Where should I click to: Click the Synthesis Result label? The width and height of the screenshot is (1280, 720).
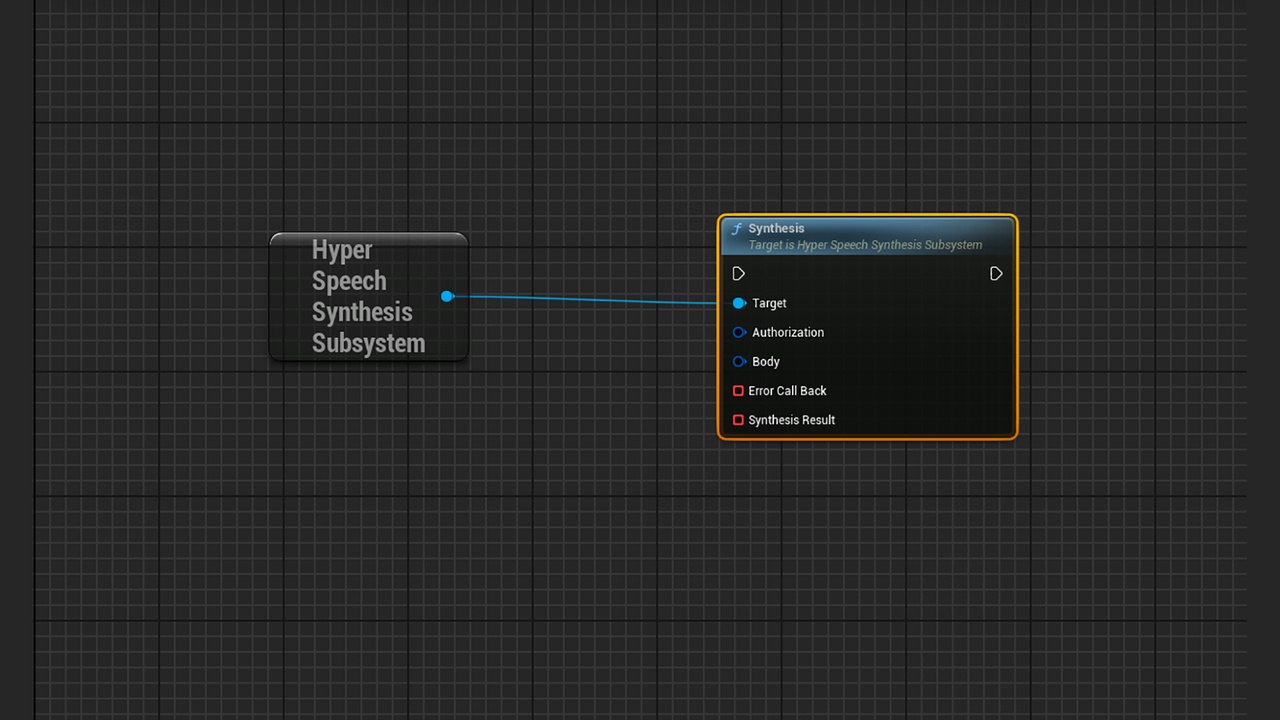pyautogui.click(x=791, y=420)
